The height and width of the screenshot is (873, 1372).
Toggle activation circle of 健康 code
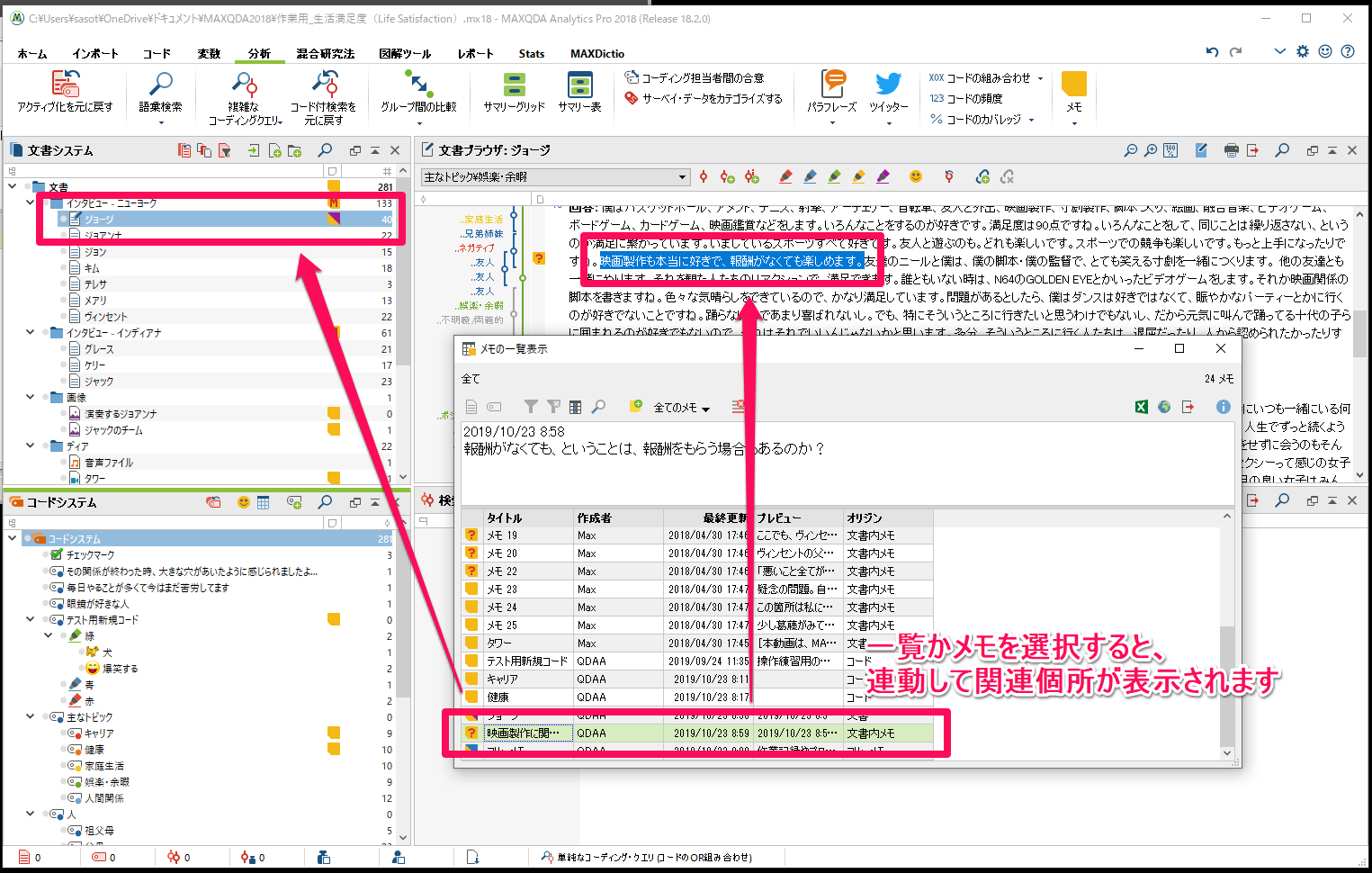(x=63, y=750)
